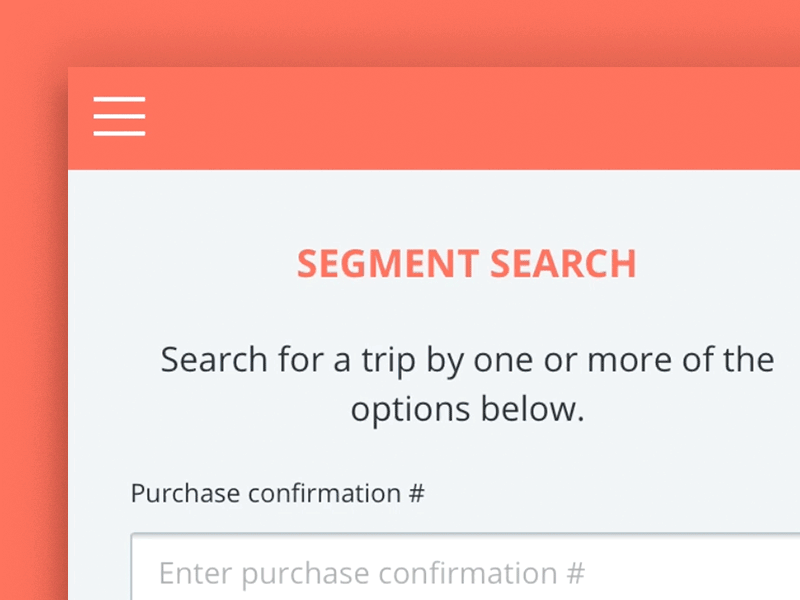800x600 pixels.
Task: Click the word "SEARCH" in the title
Action: (x=562, y=264)
